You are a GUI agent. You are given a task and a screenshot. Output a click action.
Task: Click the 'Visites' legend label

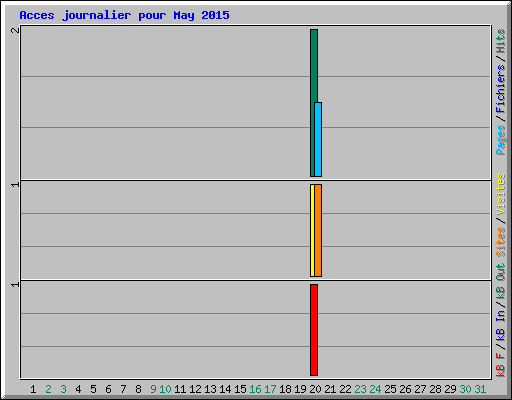coord(501,194)
